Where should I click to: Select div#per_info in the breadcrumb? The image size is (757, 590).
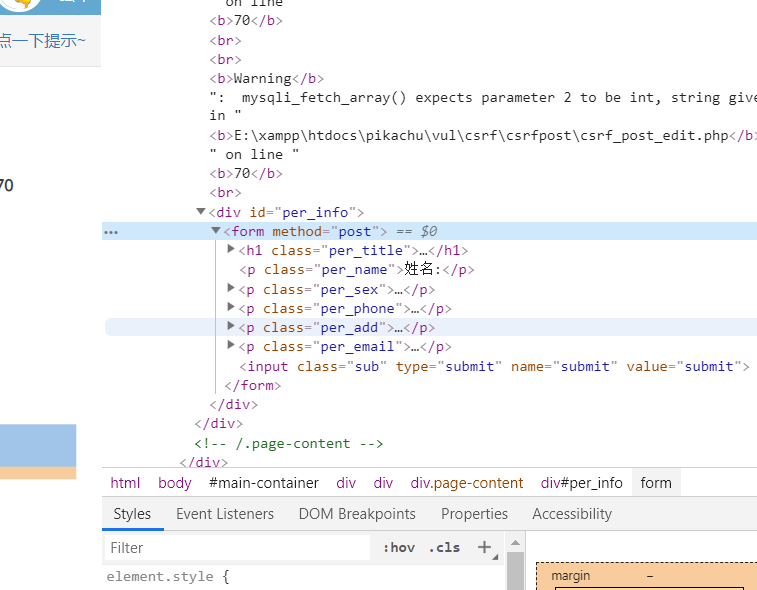pyautogui.click(x=581, y=483)
